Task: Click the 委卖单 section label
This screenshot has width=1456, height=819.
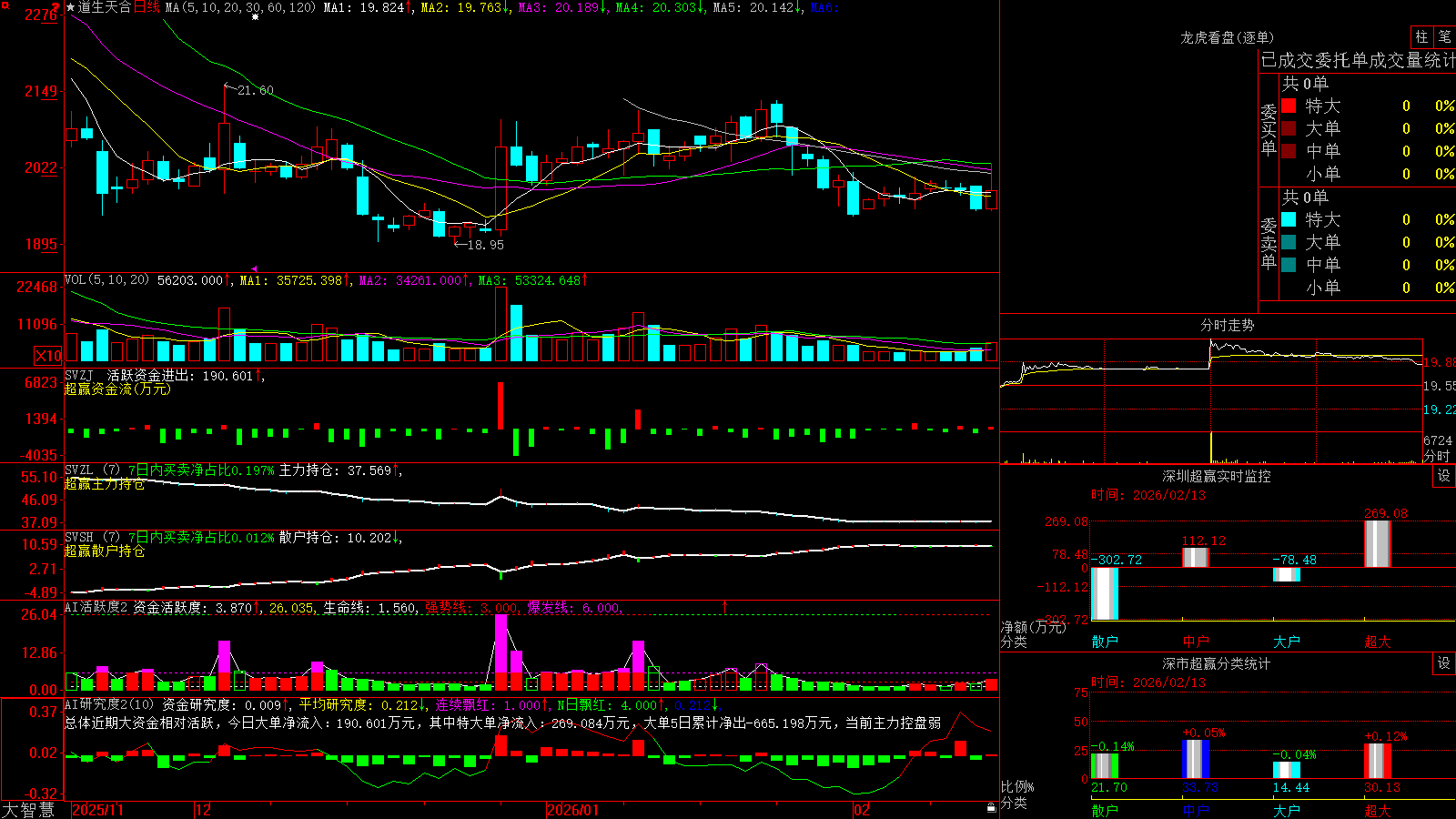Action: 1269,244
